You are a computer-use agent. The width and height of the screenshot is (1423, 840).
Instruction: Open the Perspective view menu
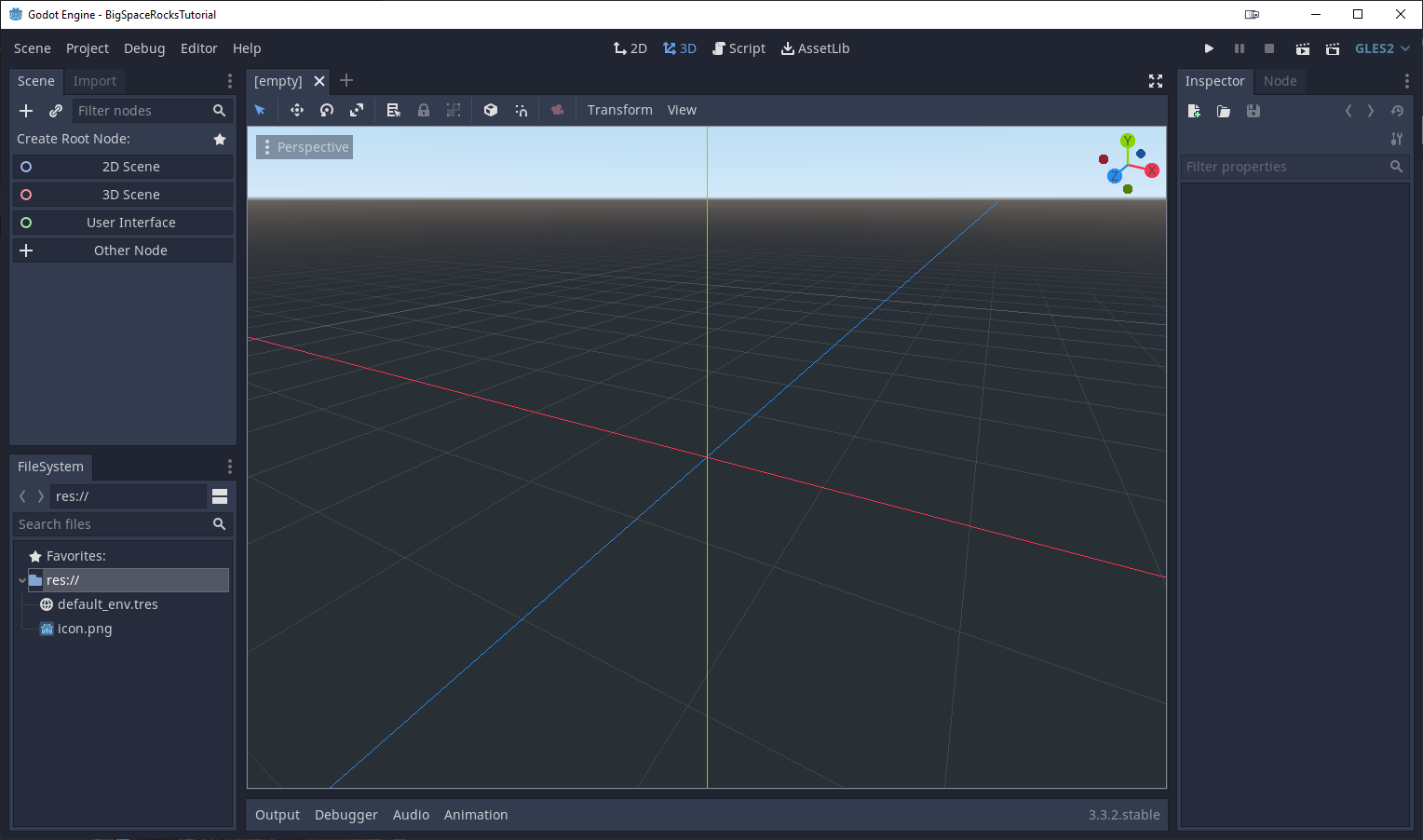[x=305, y=147]
